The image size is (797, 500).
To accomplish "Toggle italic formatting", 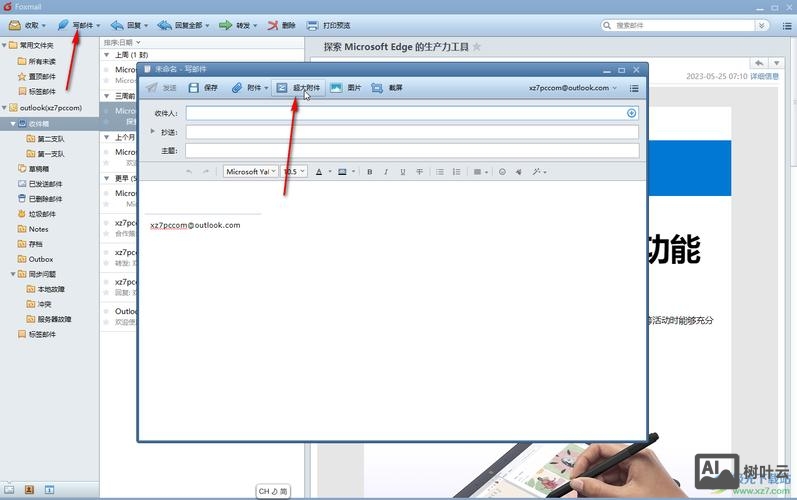I will (386, 172).
